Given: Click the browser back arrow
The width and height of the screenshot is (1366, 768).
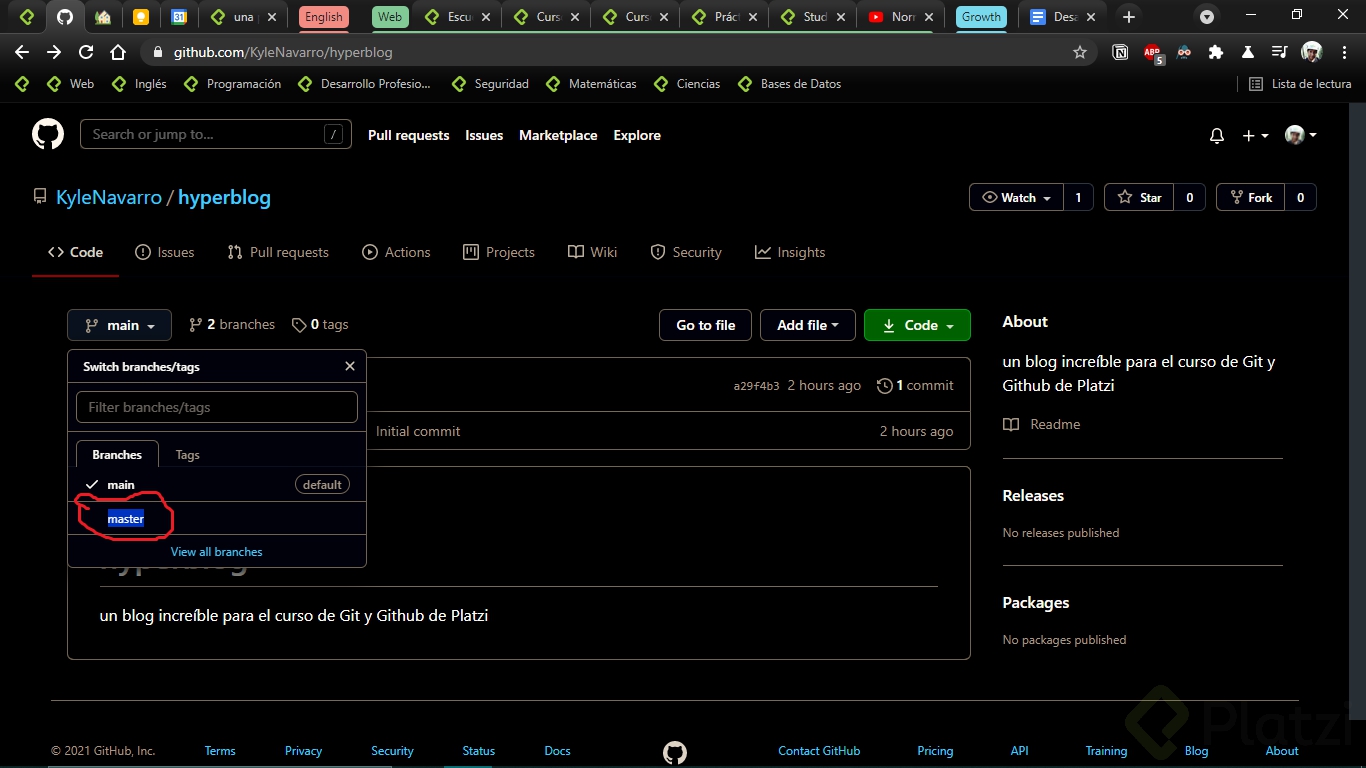Looking at the screenshot, I should pos(22,52).
